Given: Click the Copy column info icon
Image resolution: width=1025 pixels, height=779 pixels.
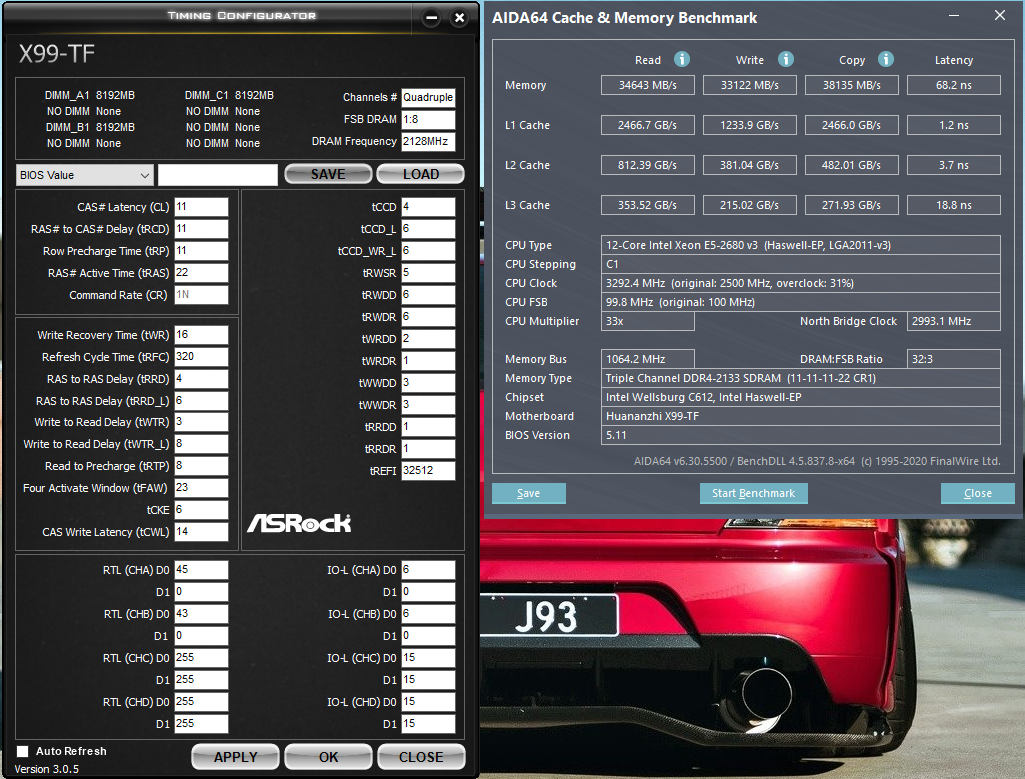Looking at the screenshot, I should tap(886, 60).
